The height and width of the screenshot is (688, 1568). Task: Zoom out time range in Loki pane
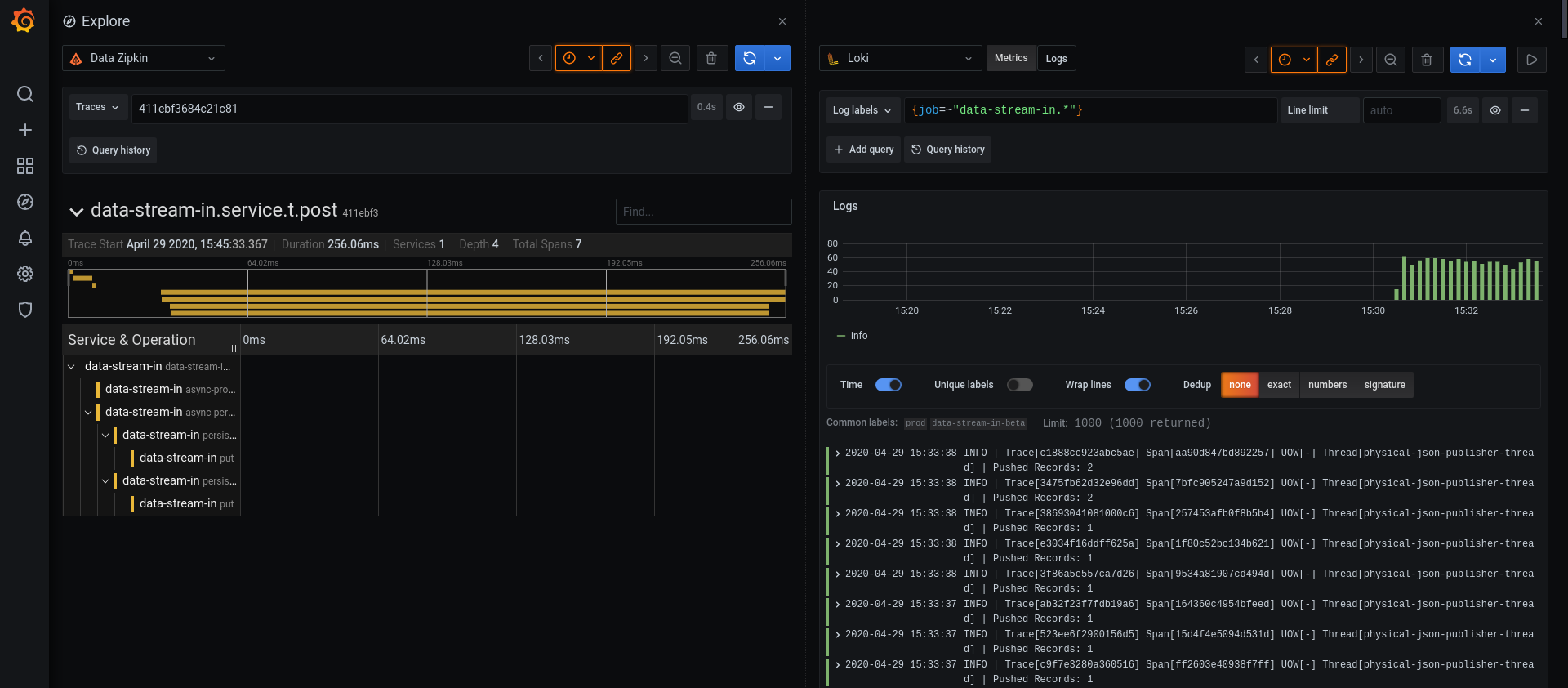click(x=1391, y=60)
